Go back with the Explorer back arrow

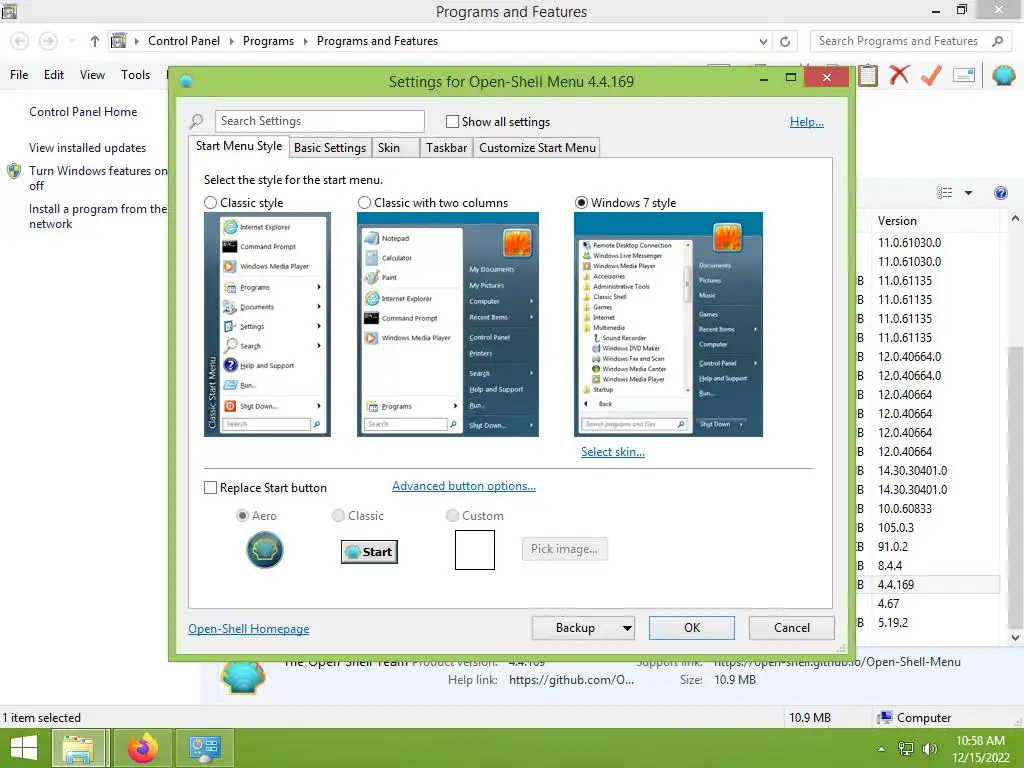20,41
